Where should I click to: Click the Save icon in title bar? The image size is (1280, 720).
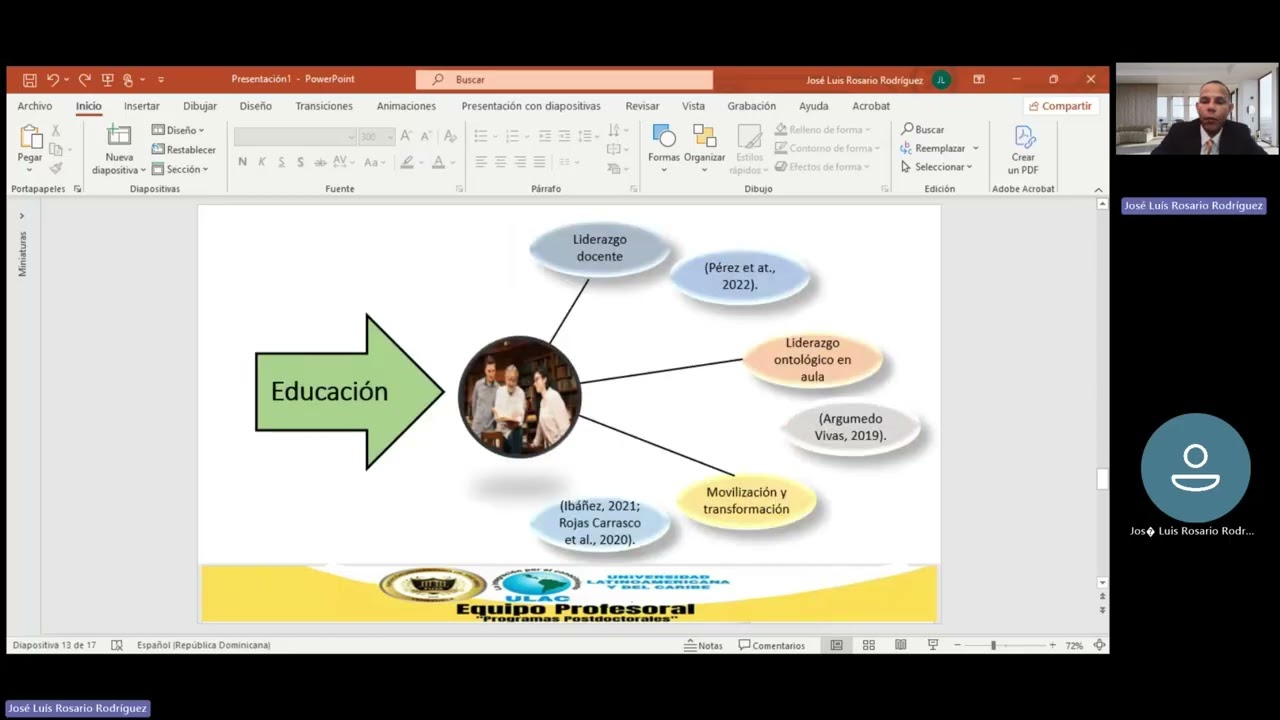30,80
